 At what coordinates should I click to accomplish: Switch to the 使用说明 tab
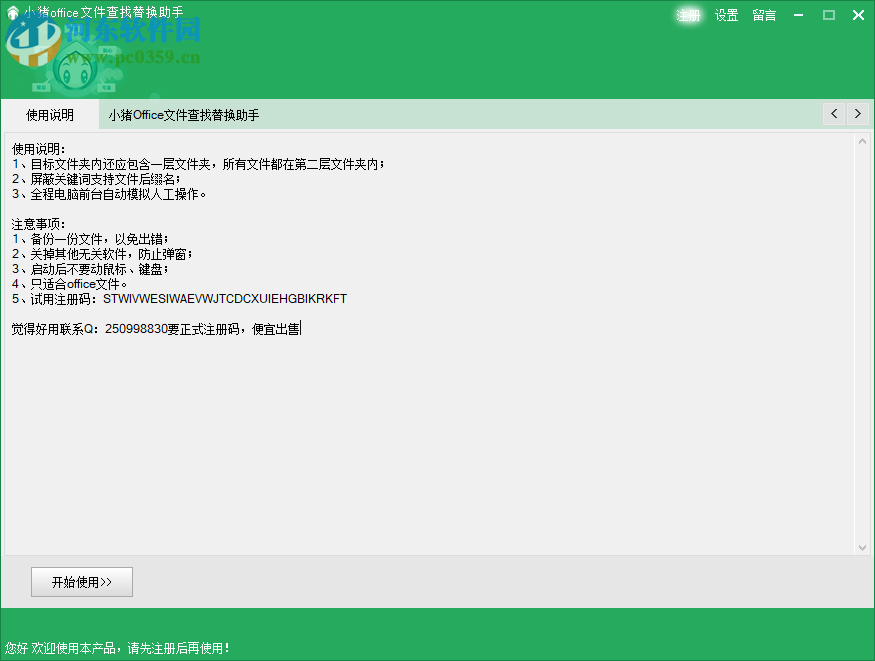click(50, 114)
